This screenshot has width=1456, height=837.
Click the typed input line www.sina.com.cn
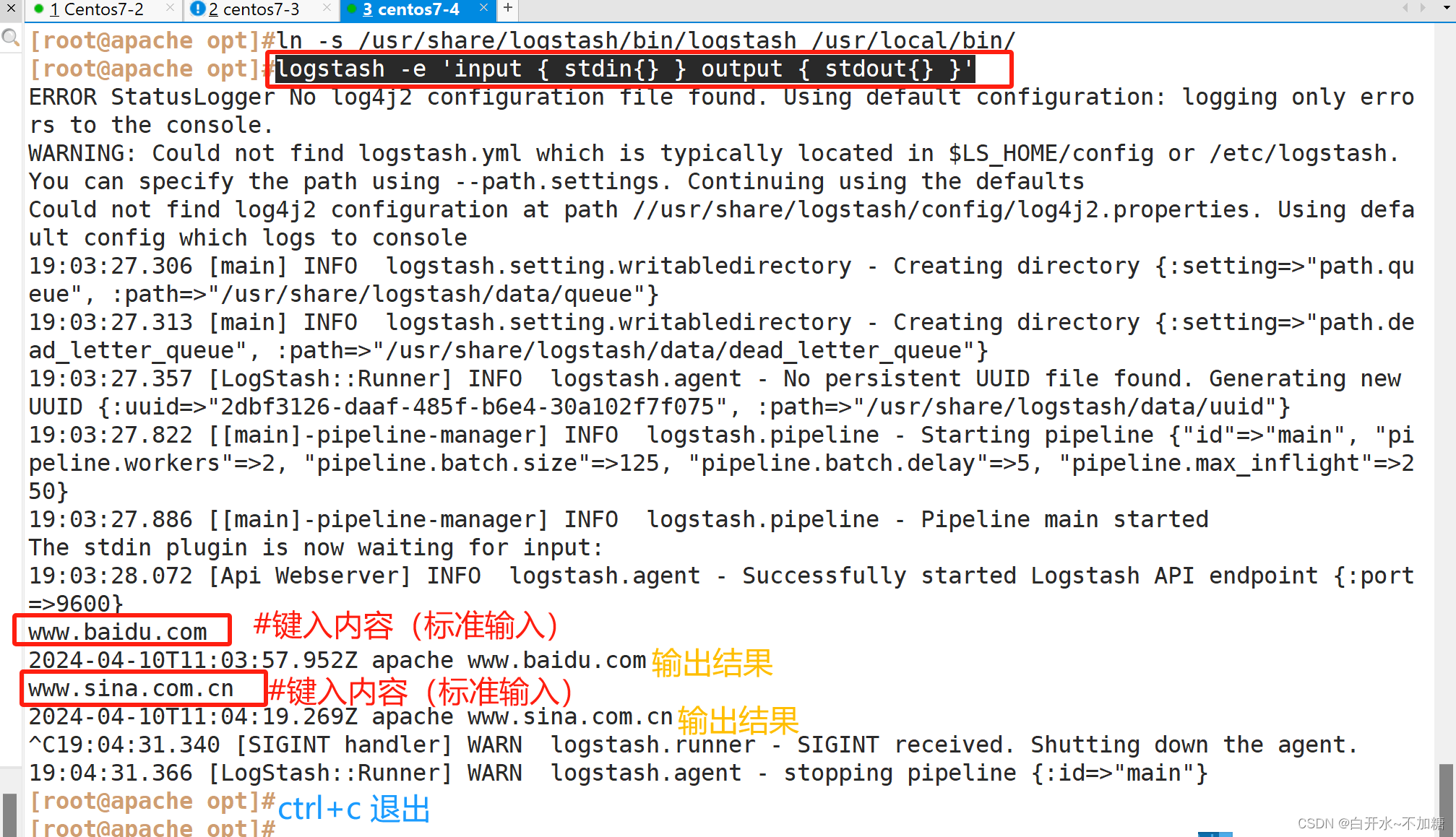tap(131, 688)
